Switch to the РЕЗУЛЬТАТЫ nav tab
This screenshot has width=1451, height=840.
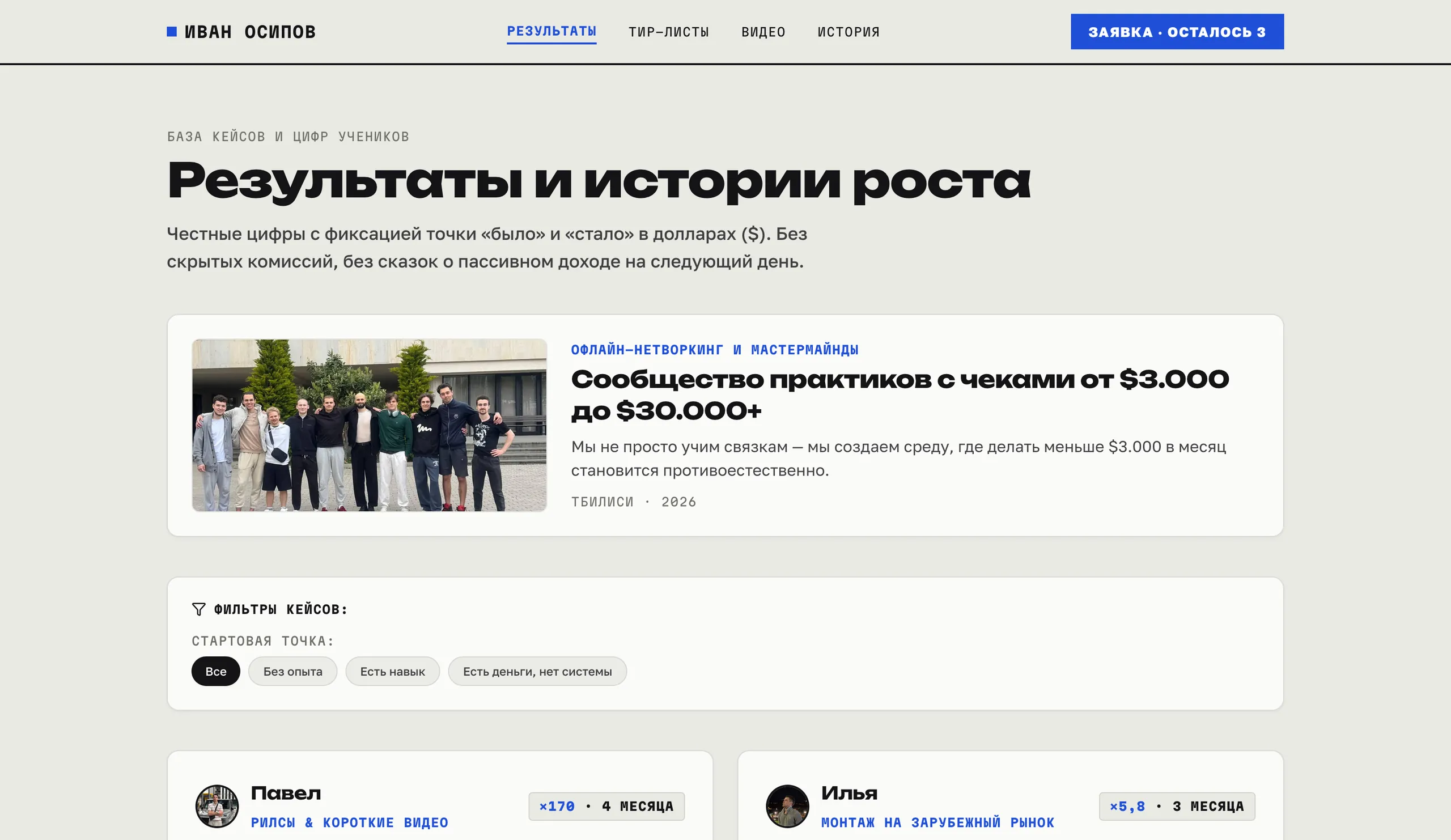coord(551,32)
